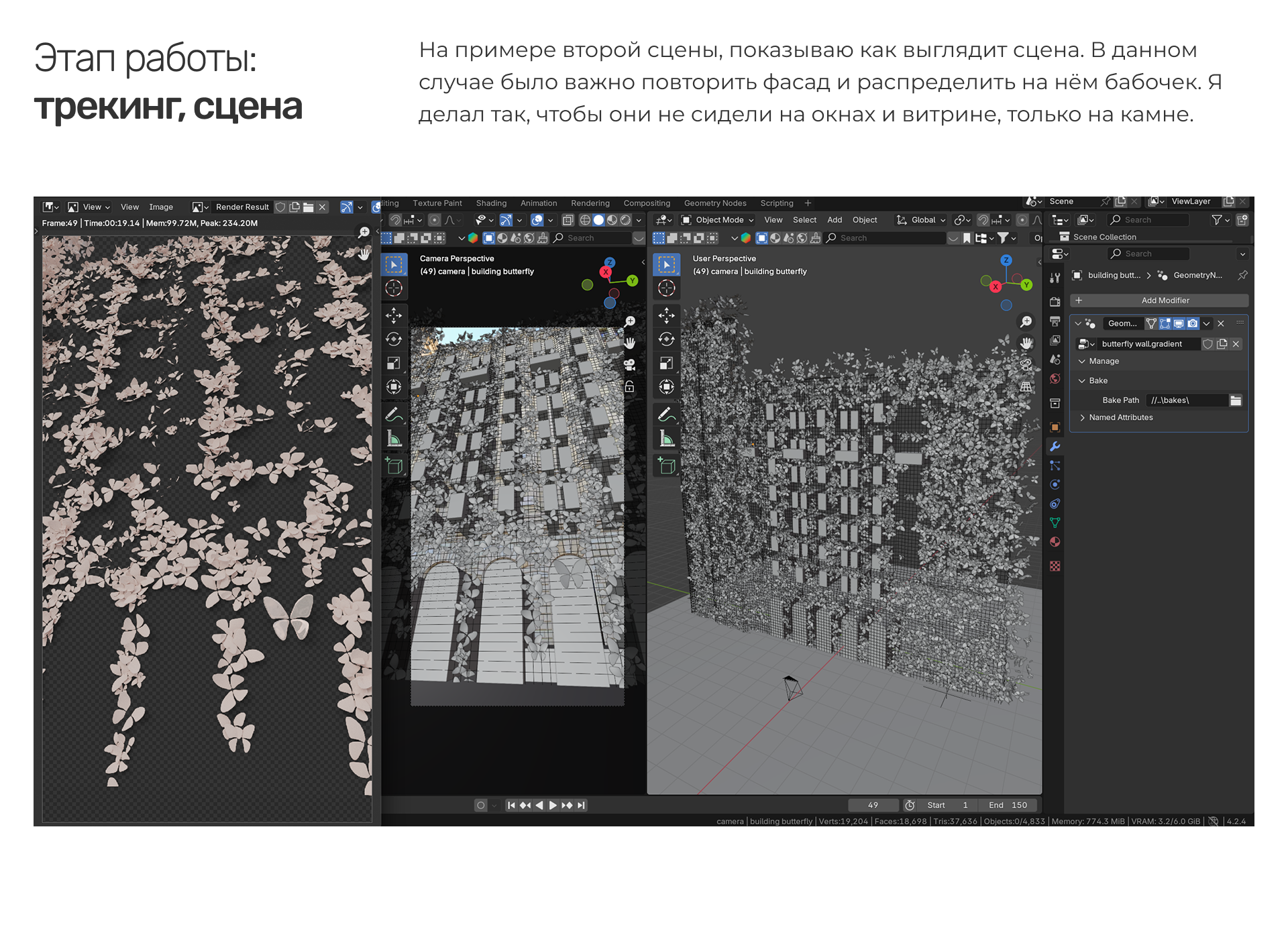
Task: Open the Object Mode dropdown
Action: tap(717, 220)
